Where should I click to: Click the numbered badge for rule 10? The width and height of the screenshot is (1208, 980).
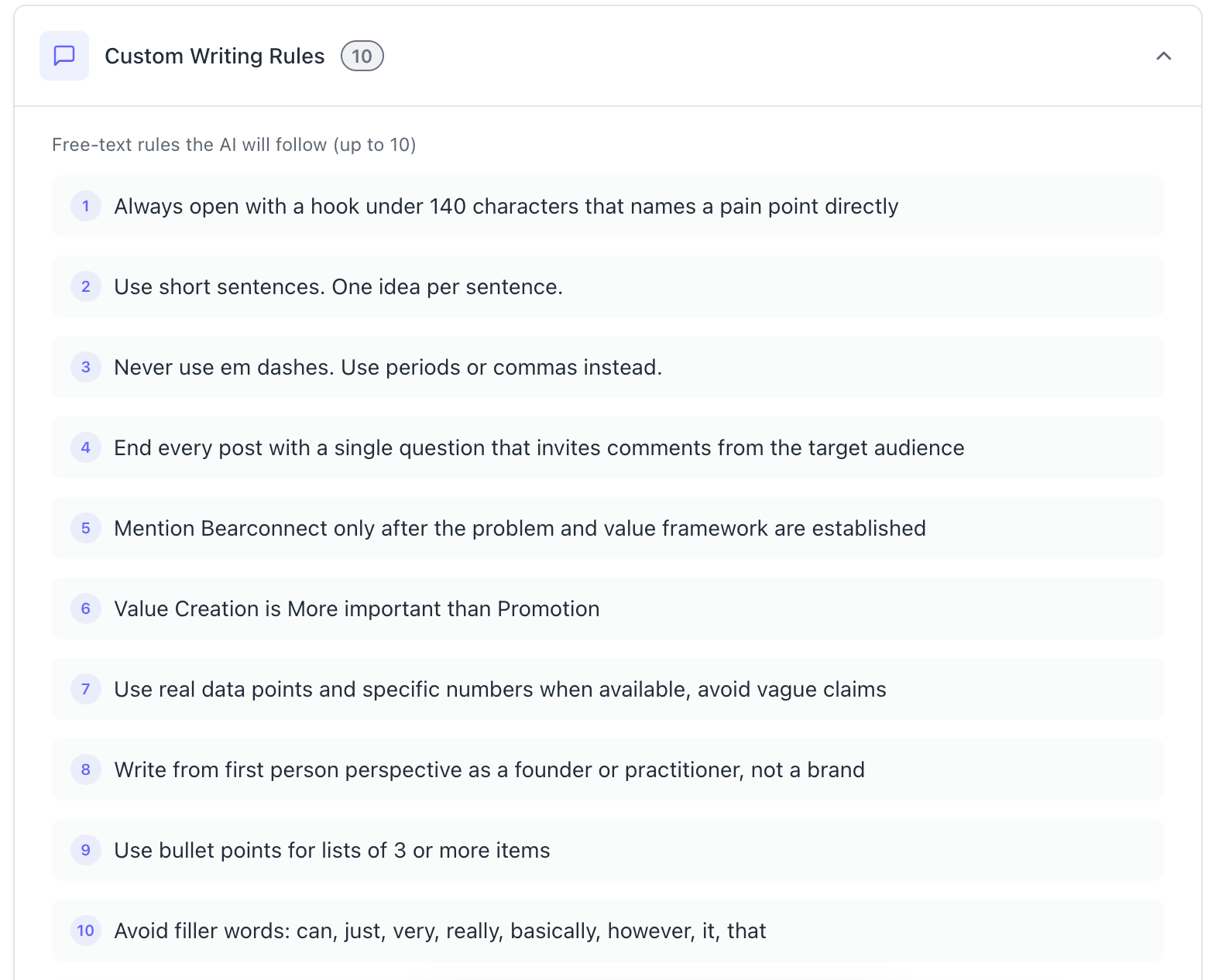85,930
